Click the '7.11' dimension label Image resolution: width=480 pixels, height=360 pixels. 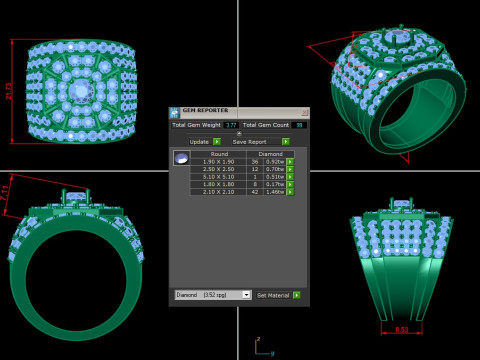[4, 193]
